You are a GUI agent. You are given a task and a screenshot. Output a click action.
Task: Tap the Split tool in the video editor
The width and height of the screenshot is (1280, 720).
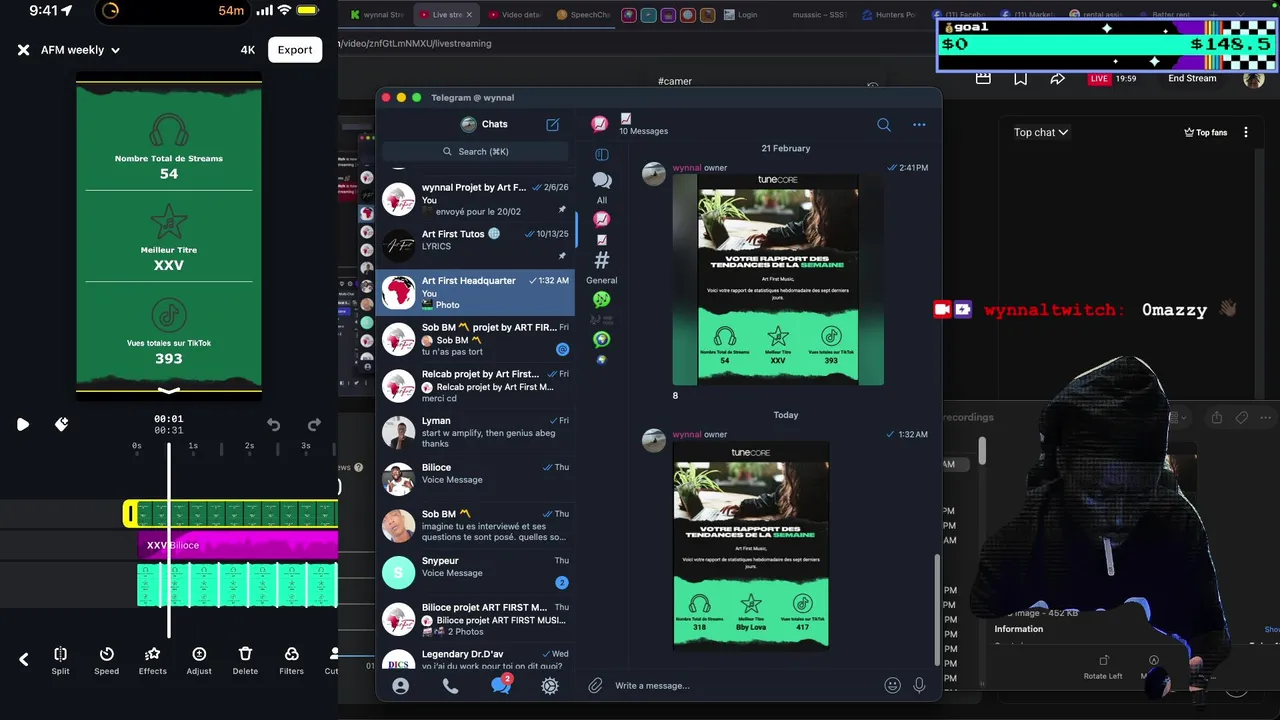60,660
